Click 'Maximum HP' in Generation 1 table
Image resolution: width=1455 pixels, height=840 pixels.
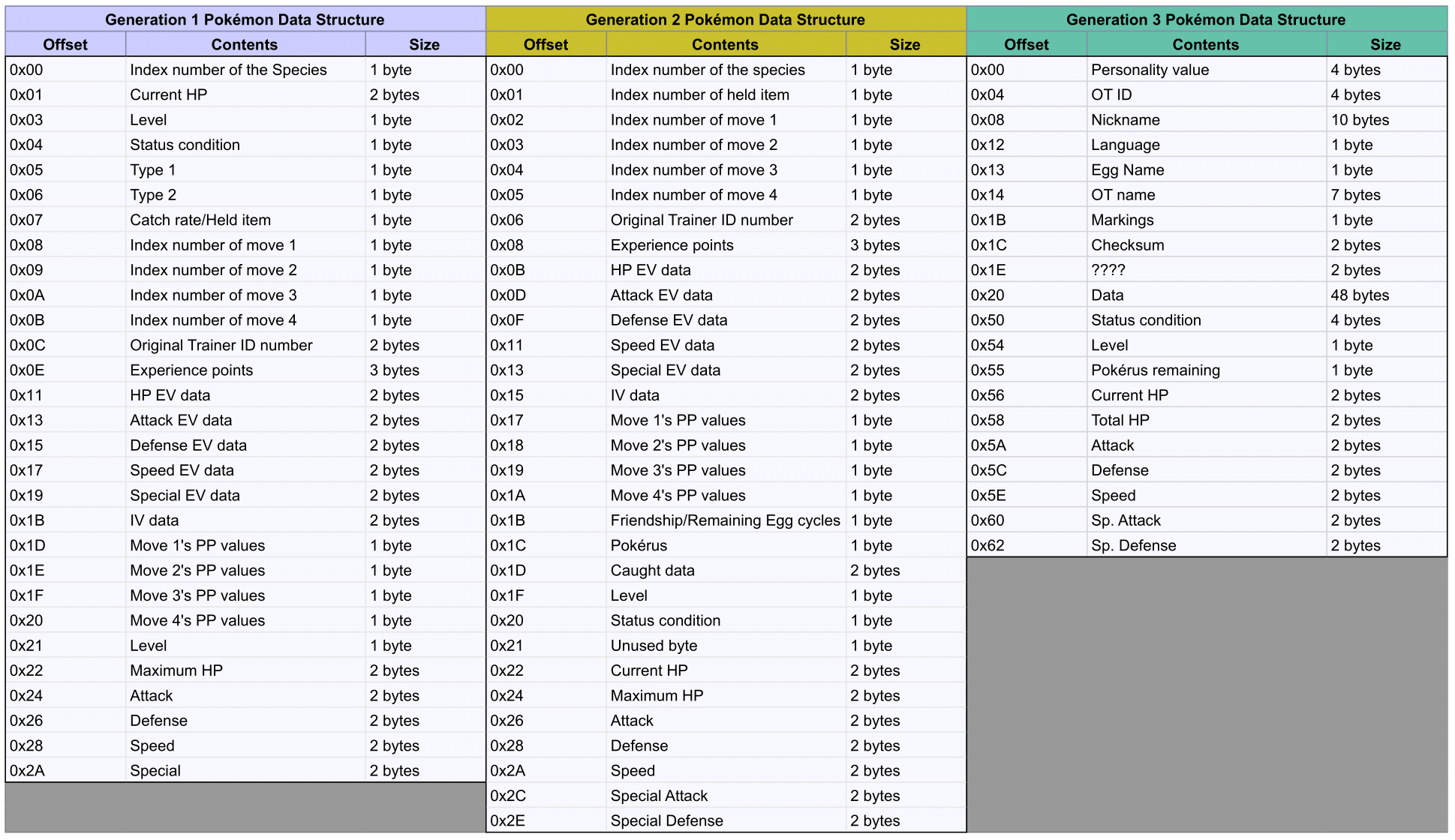(245, 670)
